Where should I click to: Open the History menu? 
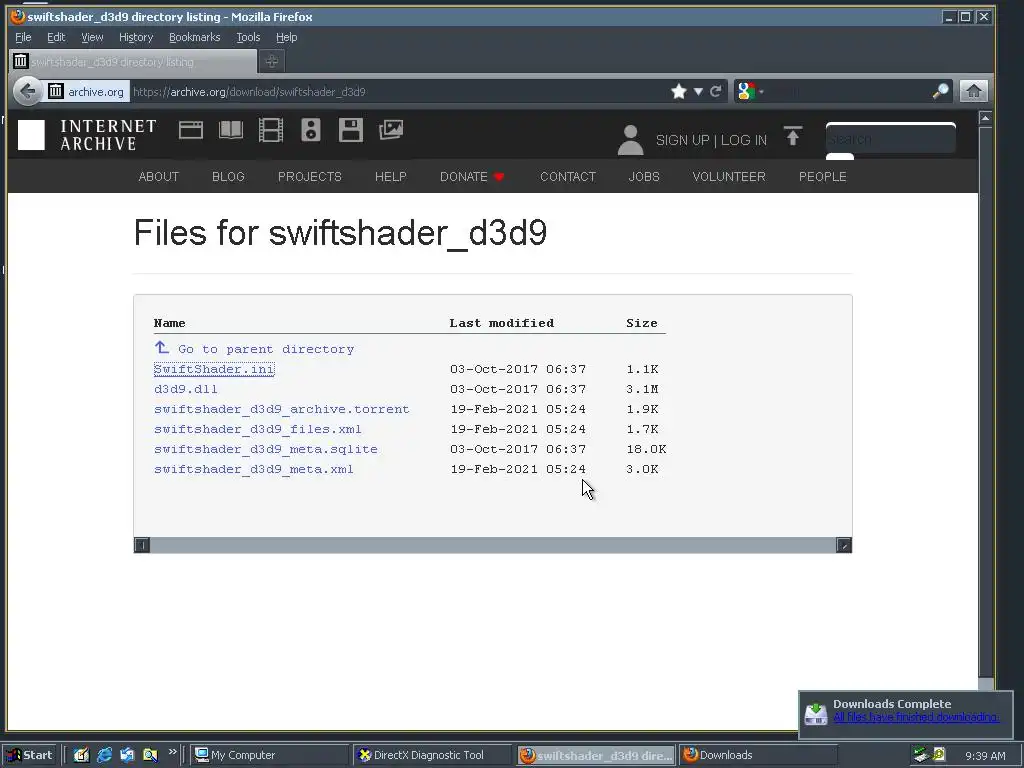click(x=136, y=37)
